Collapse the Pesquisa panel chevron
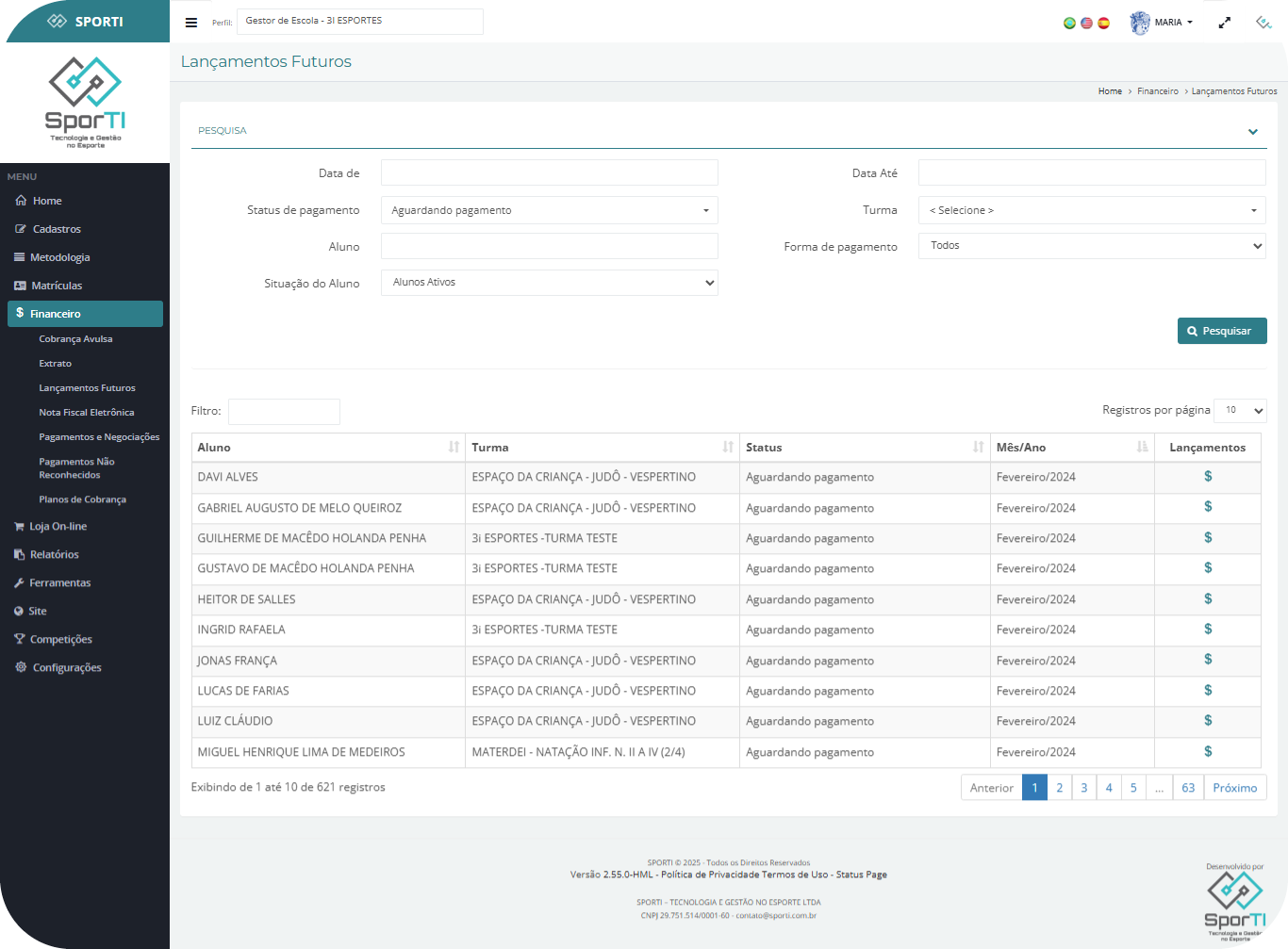The height and width of the screenshot is (949, 1288). click(x=1252, y=132)
